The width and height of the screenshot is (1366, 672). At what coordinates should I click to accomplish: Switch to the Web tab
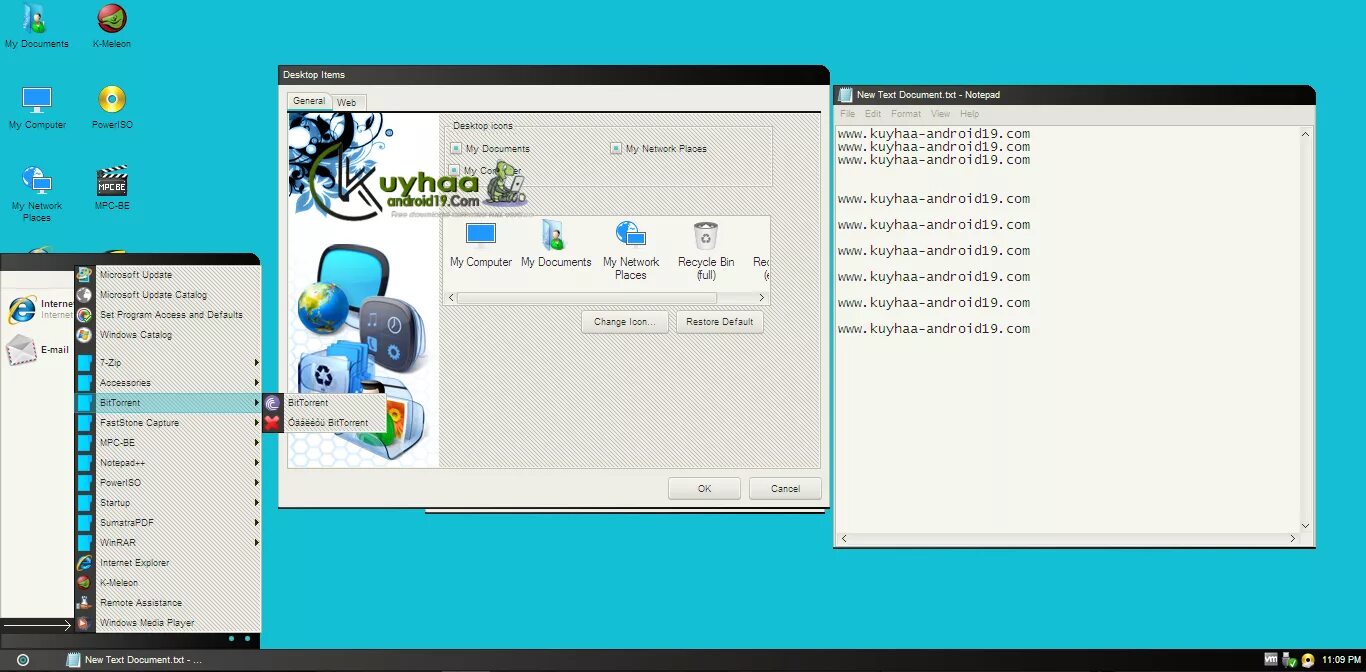pos(347,101)
